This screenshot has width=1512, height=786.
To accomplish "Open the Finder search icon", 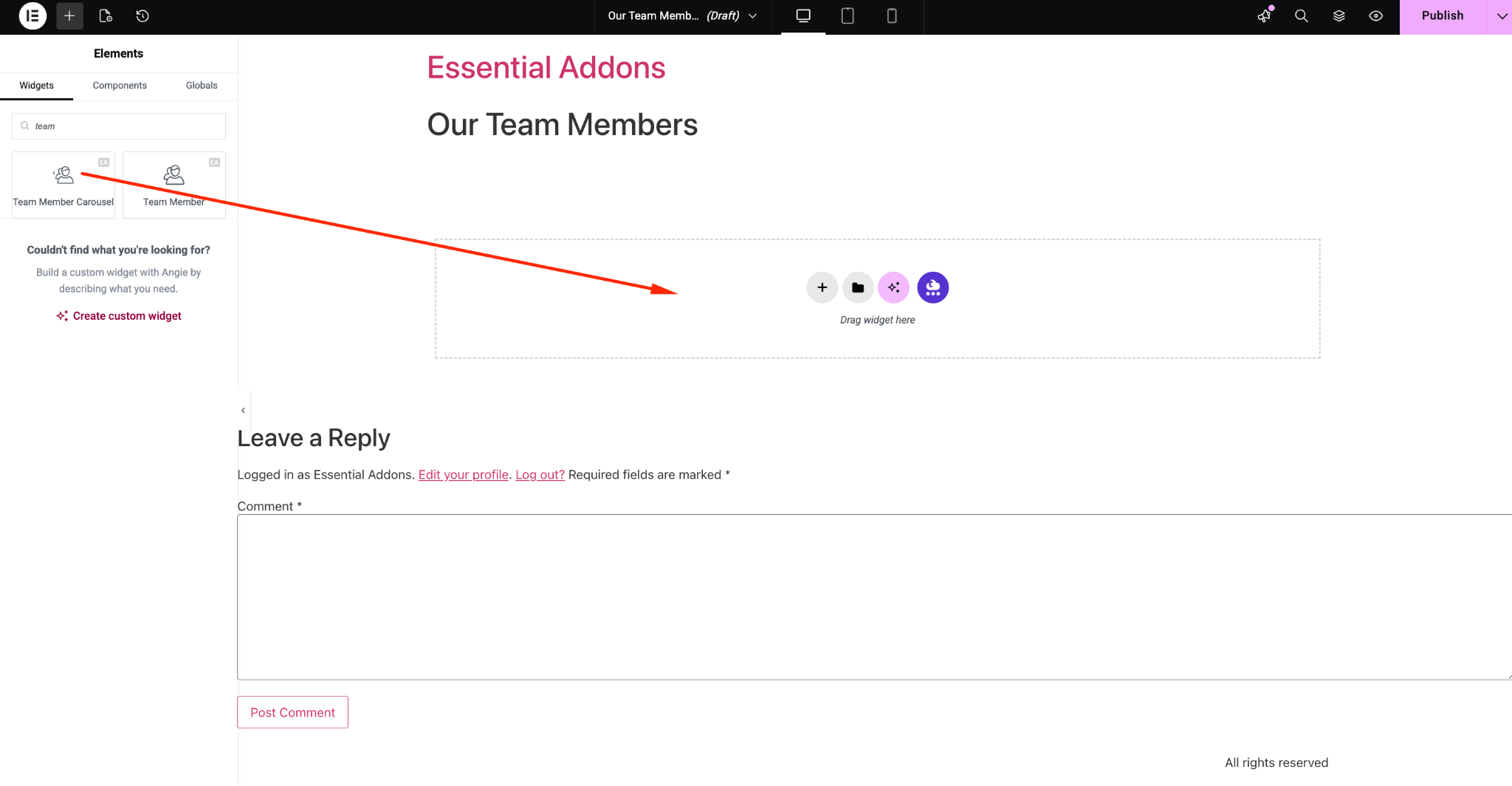I will [x=1302, y=16].
